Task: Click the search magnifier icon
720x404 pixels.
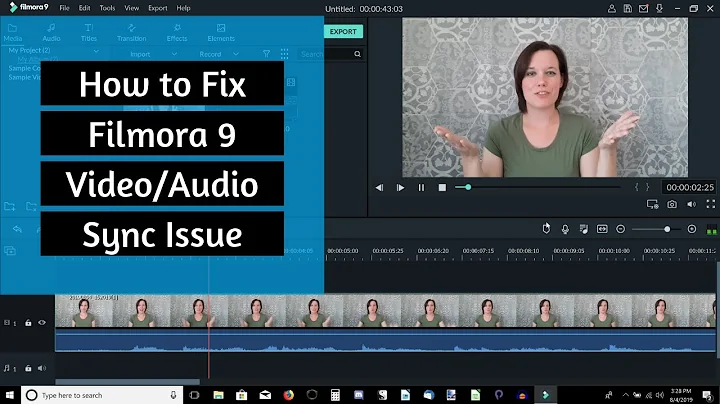Action: [x=357, y=54]
